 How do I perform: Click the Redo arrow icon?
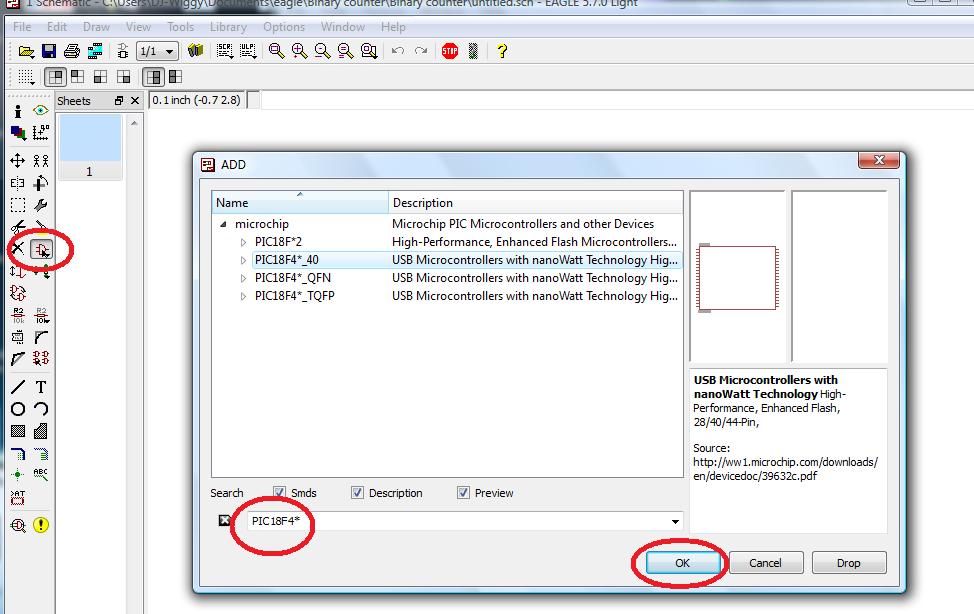point(421,51)
